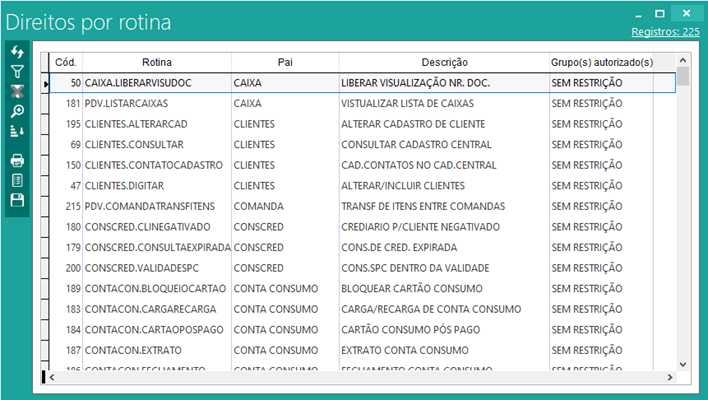
Task: Click the Pai column header
Action: (x=283, y=62)
